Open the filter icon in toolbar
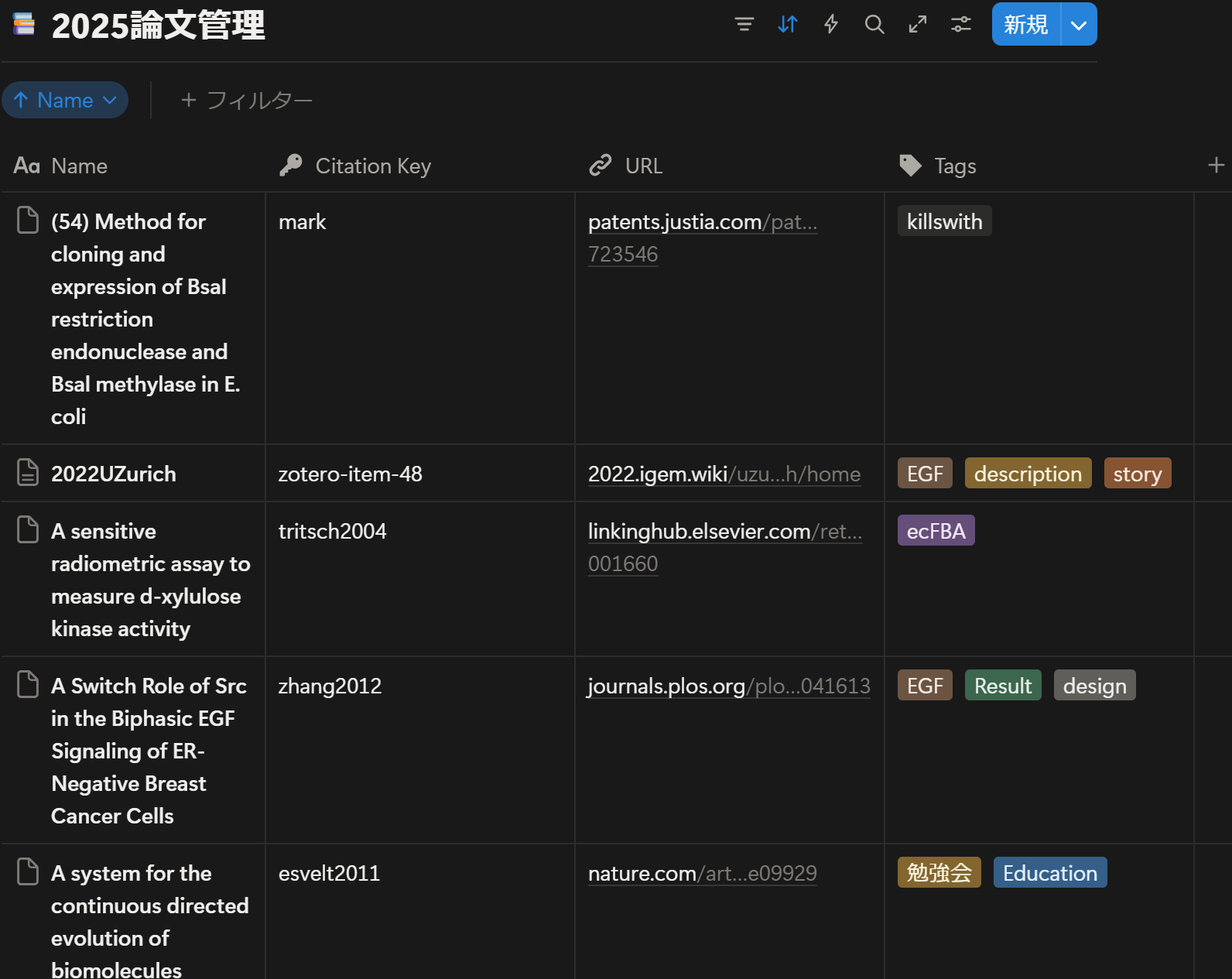The height and width of the screenshot is (979, 1232). 744,25
